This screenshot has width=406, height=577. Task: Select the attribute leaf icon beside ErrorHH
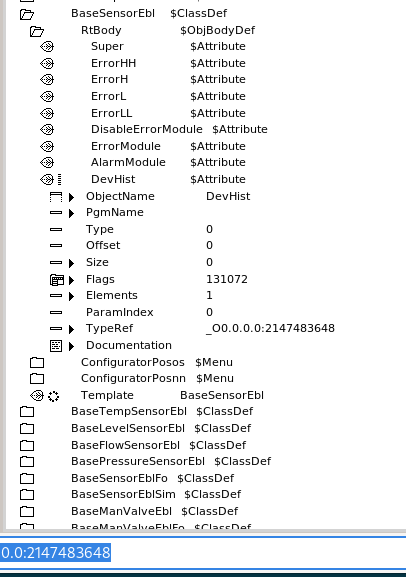pyautogui.click(x=47, y=63)
